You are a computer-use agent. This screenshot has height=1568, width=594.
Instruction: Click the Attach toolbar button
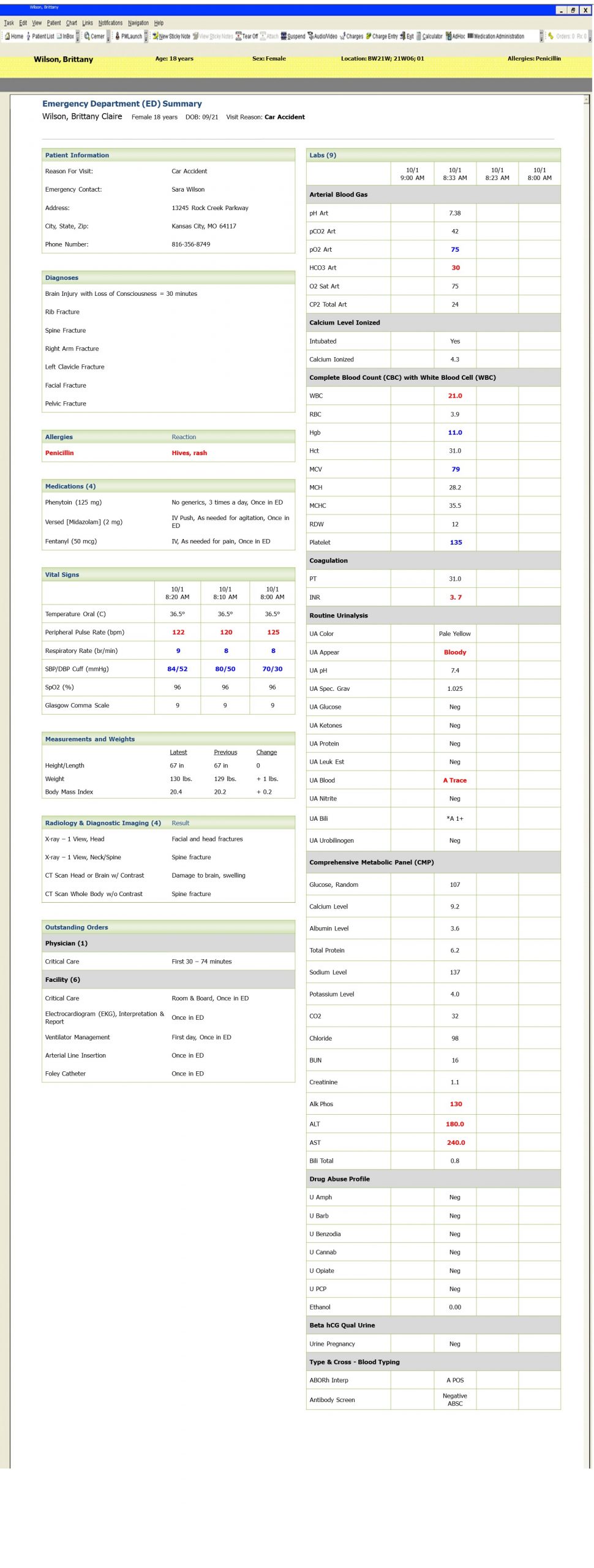[x=269, y=36]
